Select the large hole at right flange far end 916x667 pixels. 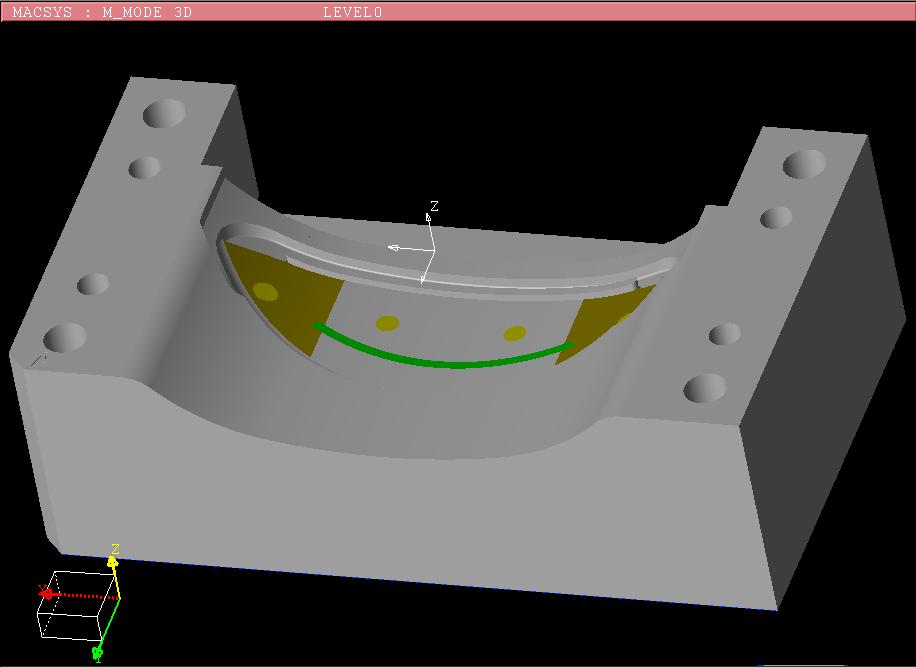(x=804, y=164)
